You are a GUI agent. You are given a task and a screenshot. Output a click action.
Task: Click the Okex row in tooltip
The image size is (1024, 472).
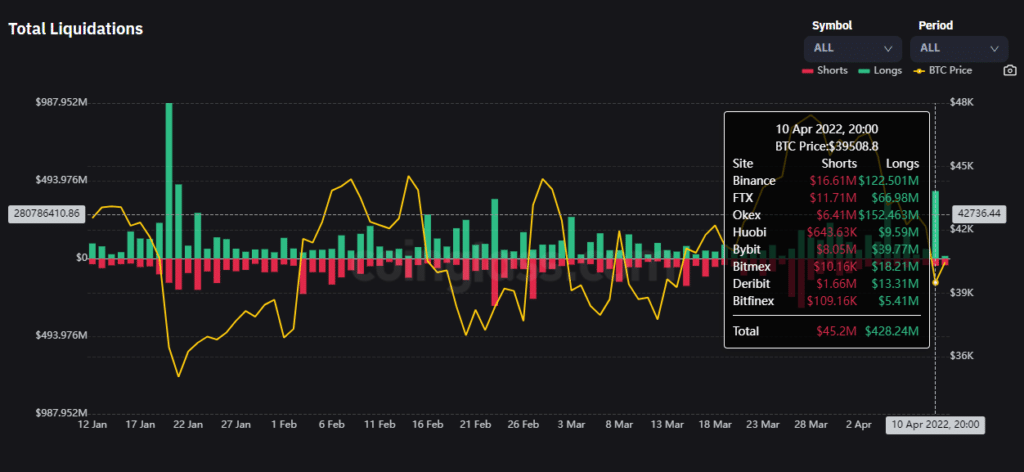click(825, 215)
